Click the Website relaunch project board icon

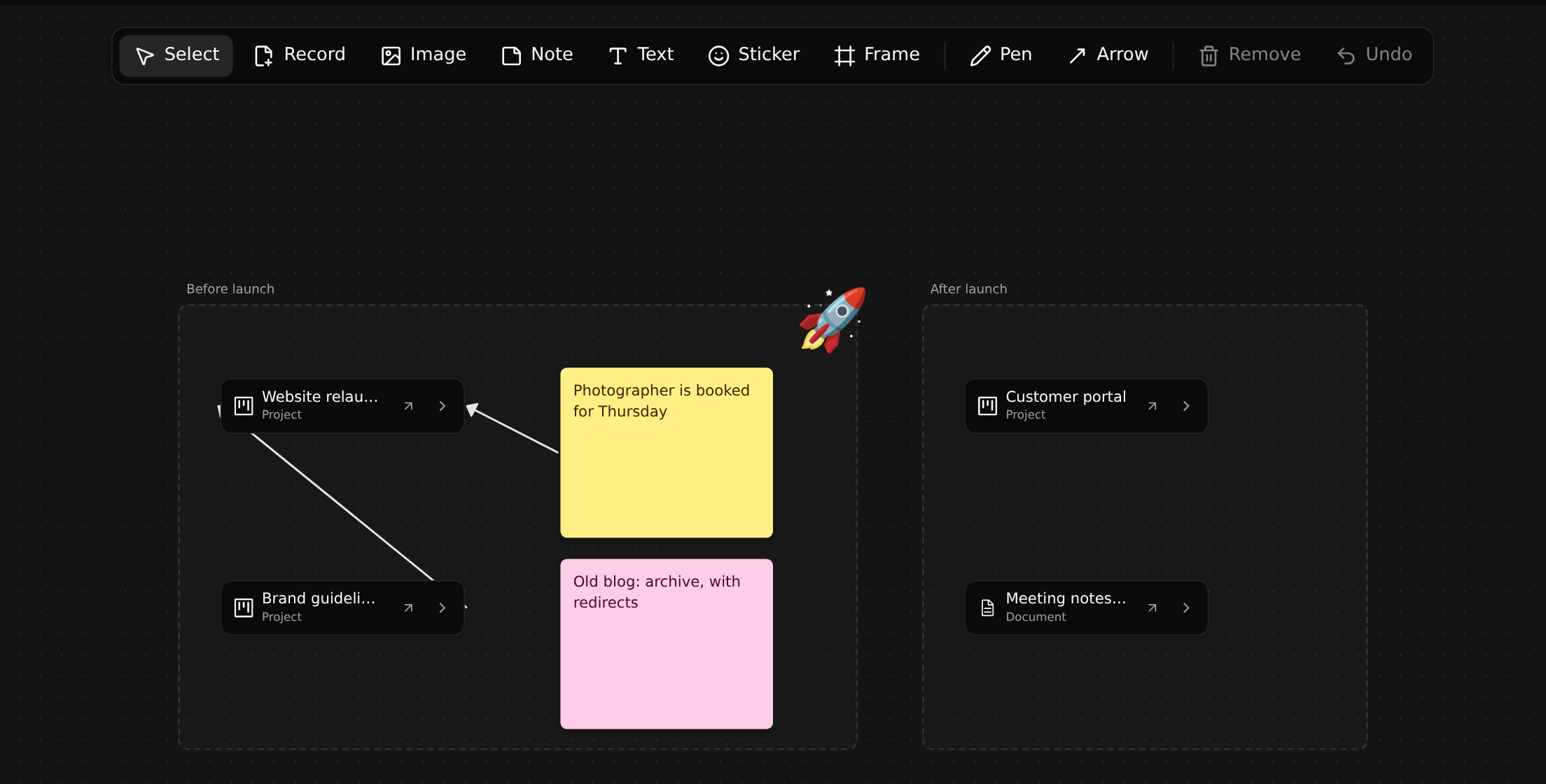pyautogui.click(x=244, y=406)
